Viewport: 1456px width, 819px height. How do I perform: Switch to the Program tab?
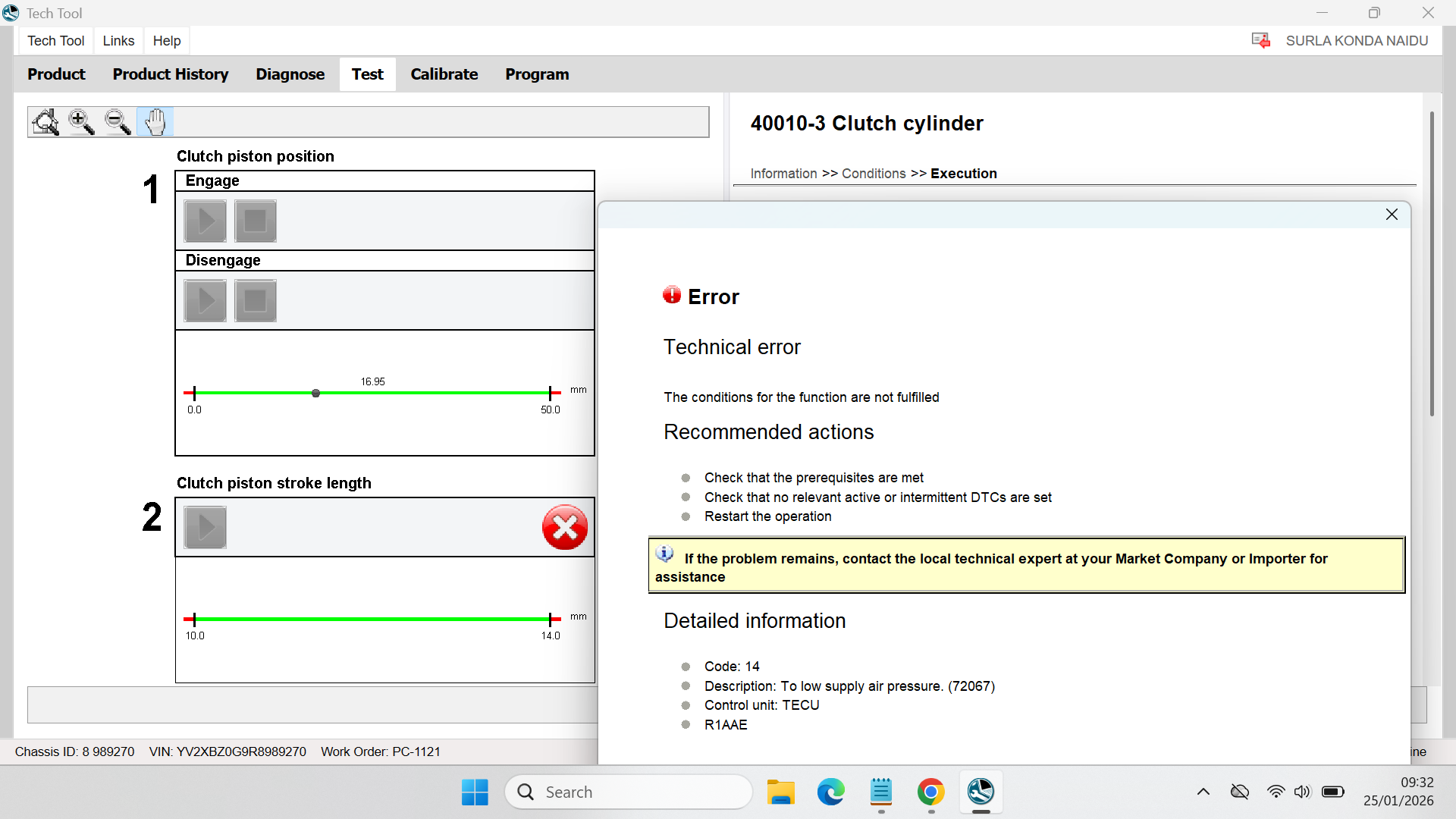click(x=537, y=74)
